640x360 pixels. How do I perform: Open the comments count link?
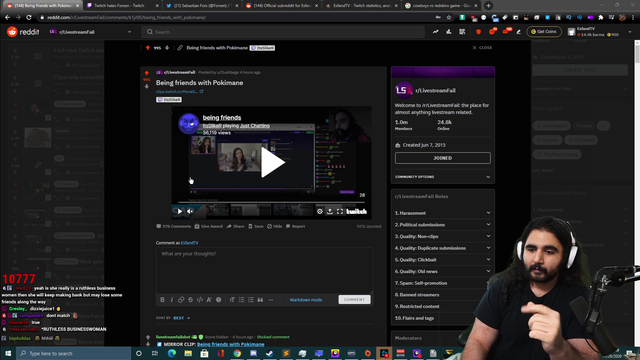click(173, 226)
